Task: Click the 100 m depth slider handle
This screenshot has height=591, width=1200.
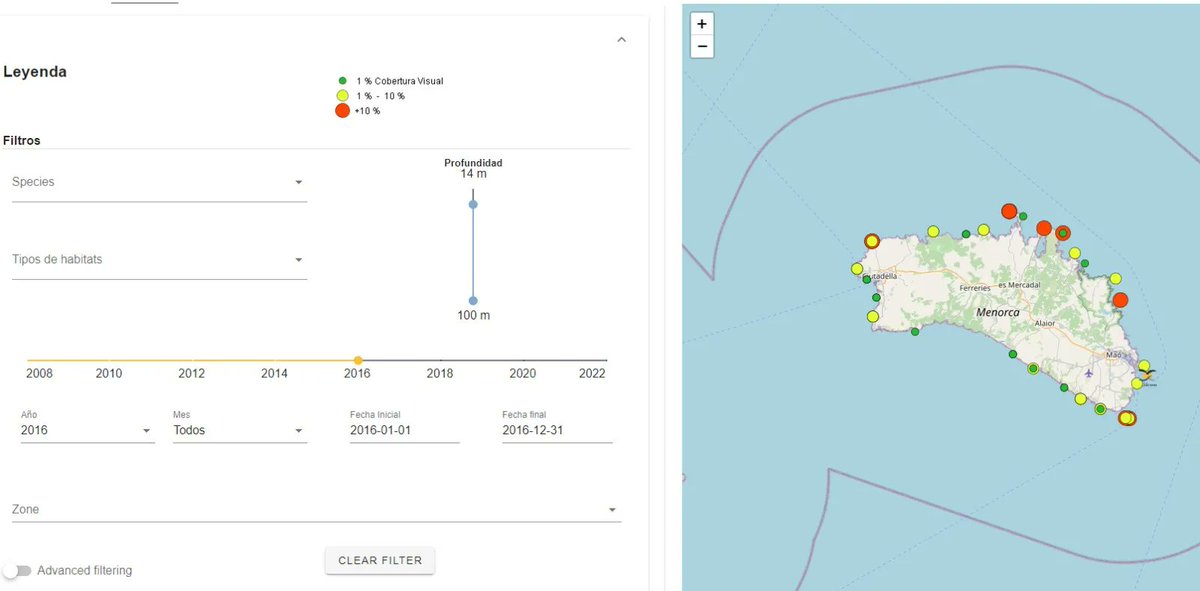Action: [473, 301]
